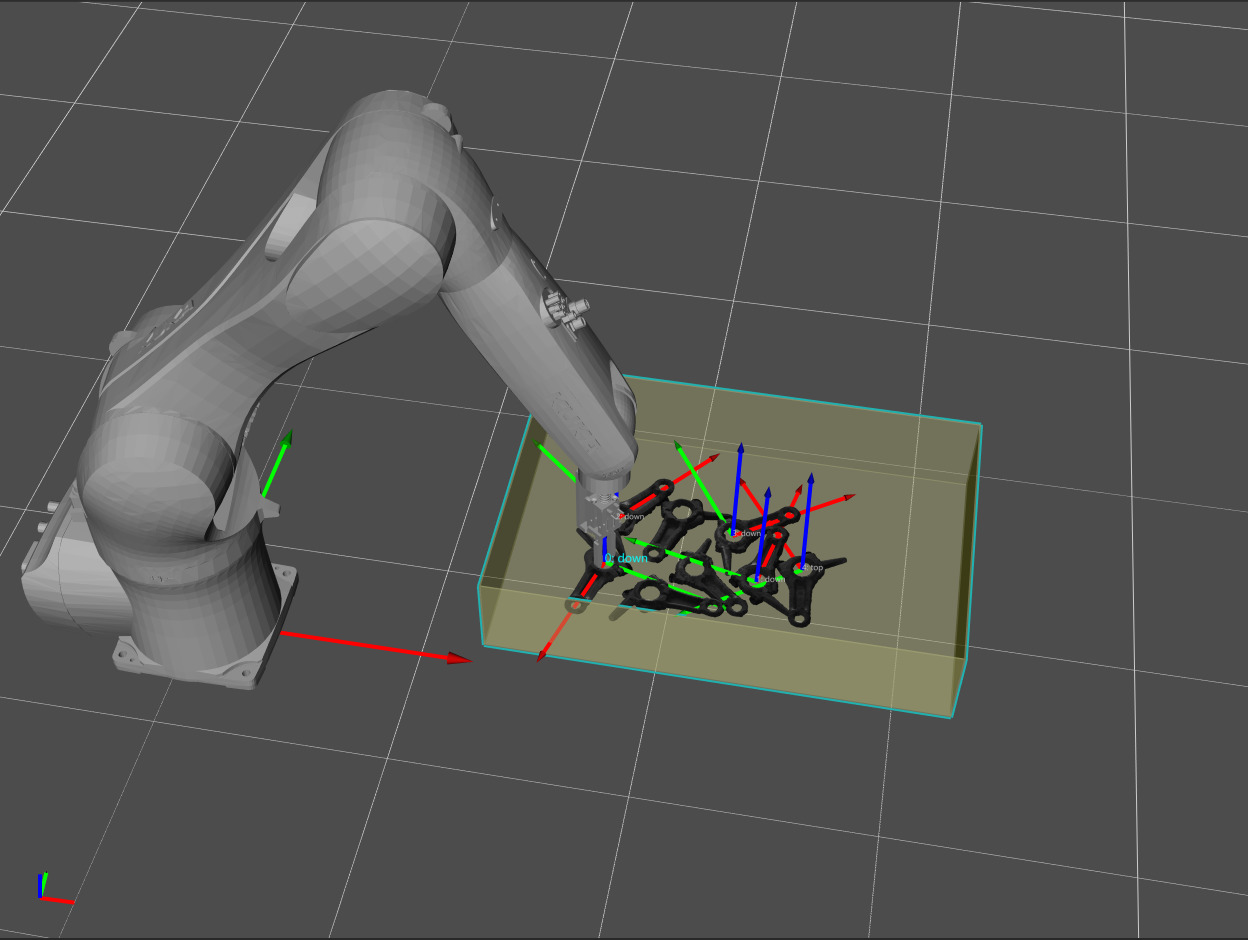Click the orientation axes gizmo in the bottom-left corner
1248x940 pixels.
click(45, 885)
